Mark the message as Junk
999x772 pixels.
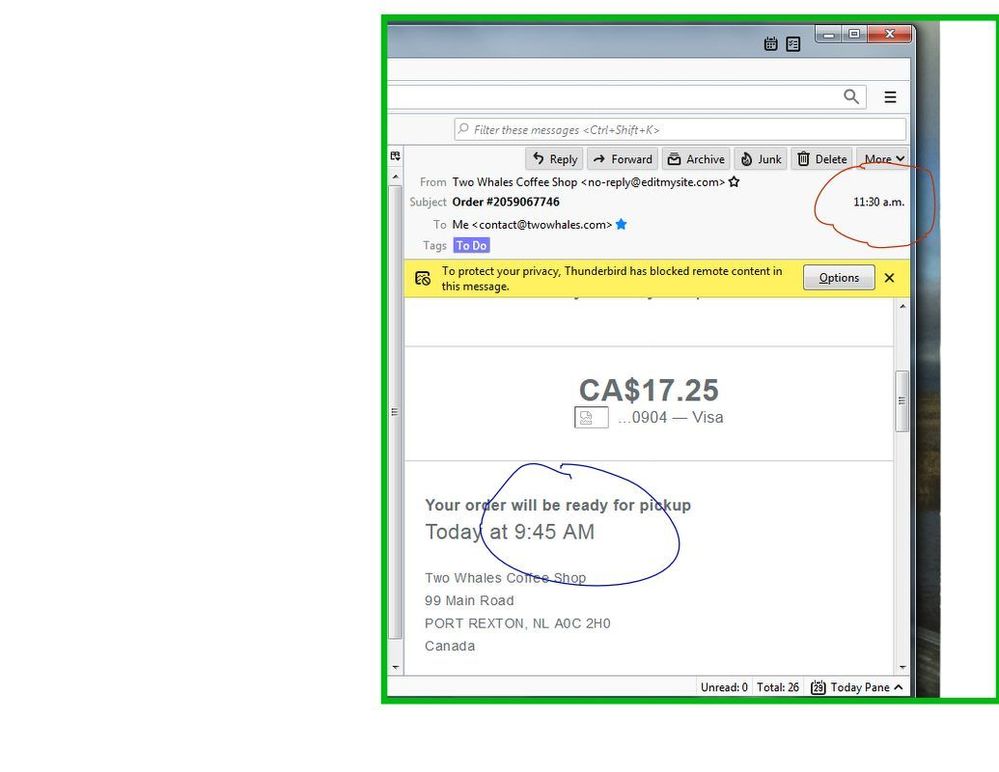[x=760, y=159]
